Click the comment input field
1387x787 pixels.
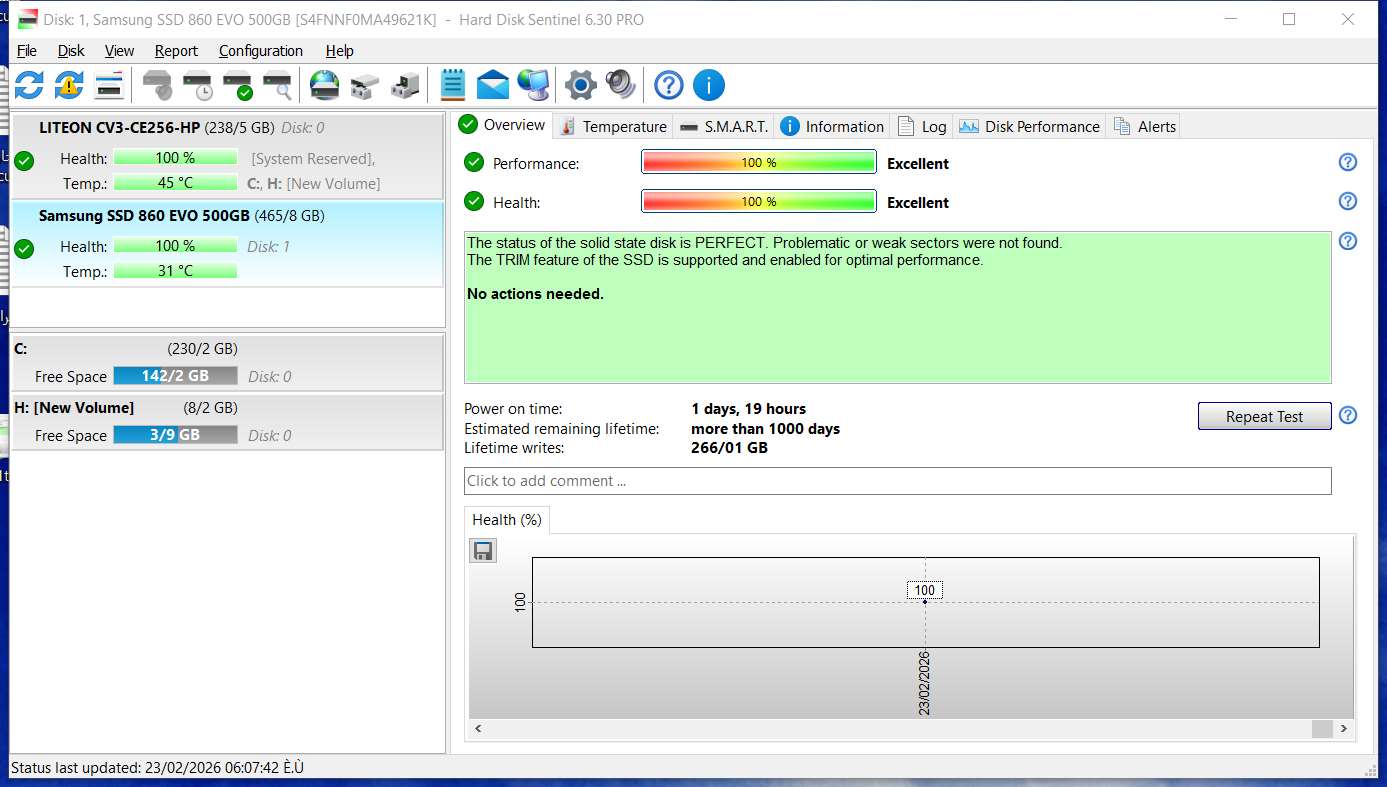[897, 481]
